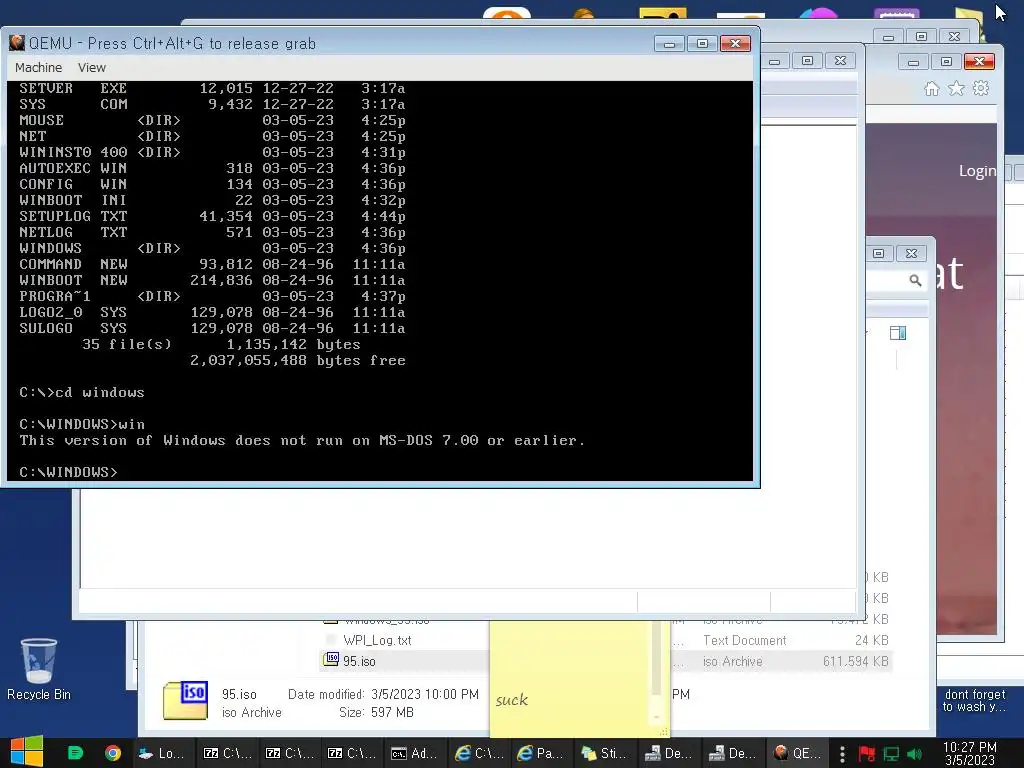The height and width of the screenshot is (768, 1024).
Task: Click the Home icon in Internet Explorer
Action: tap(932, 89)
